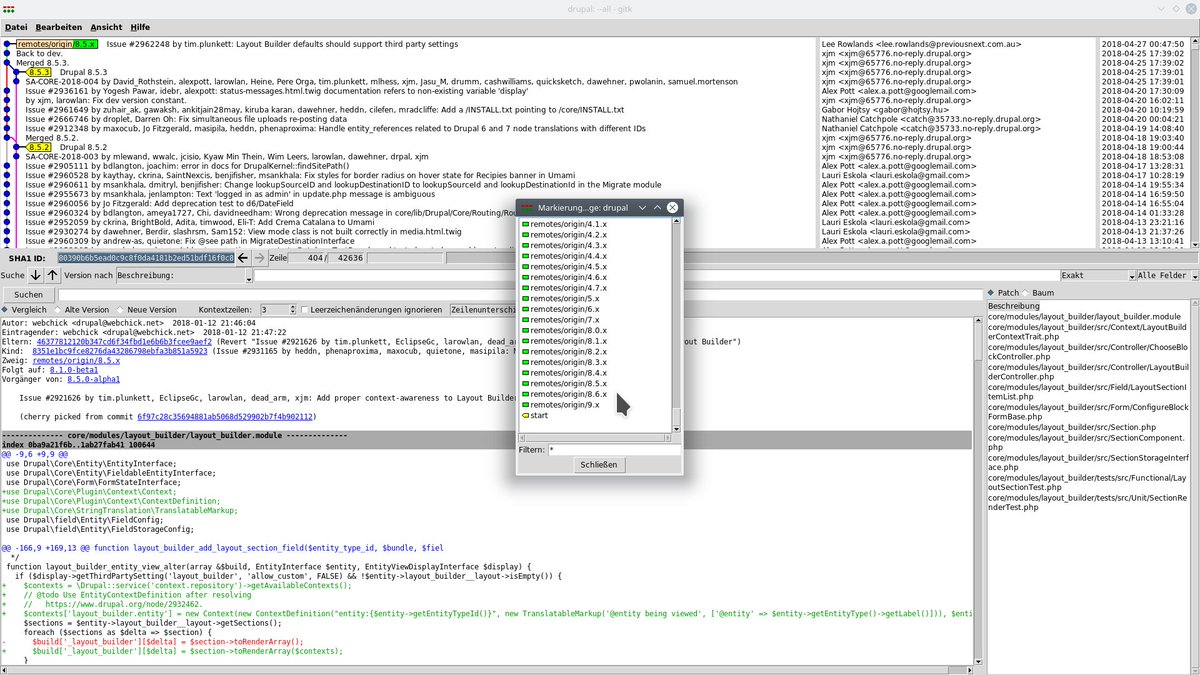The height and width of the screenshot is (675, 1200).
Task: Shade the dialog with its title bar down-chevron
Action: (643, 207)
